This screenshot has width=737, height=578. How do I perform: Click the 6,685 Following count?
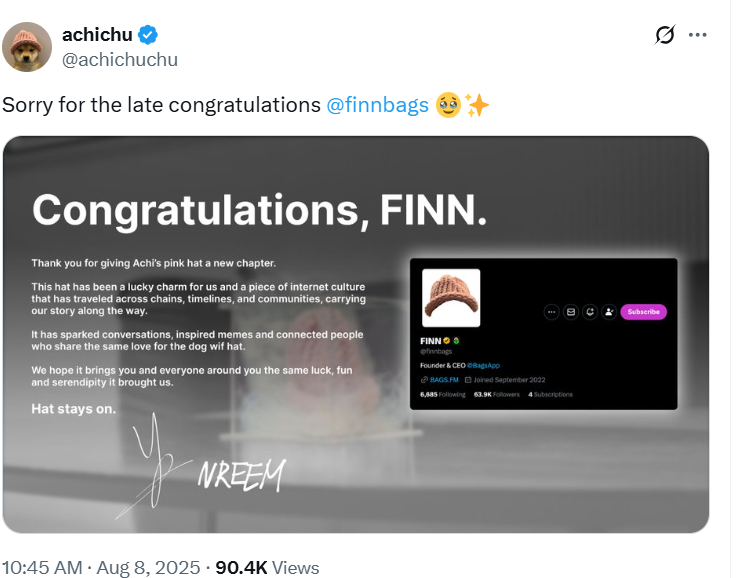point(443,394)
